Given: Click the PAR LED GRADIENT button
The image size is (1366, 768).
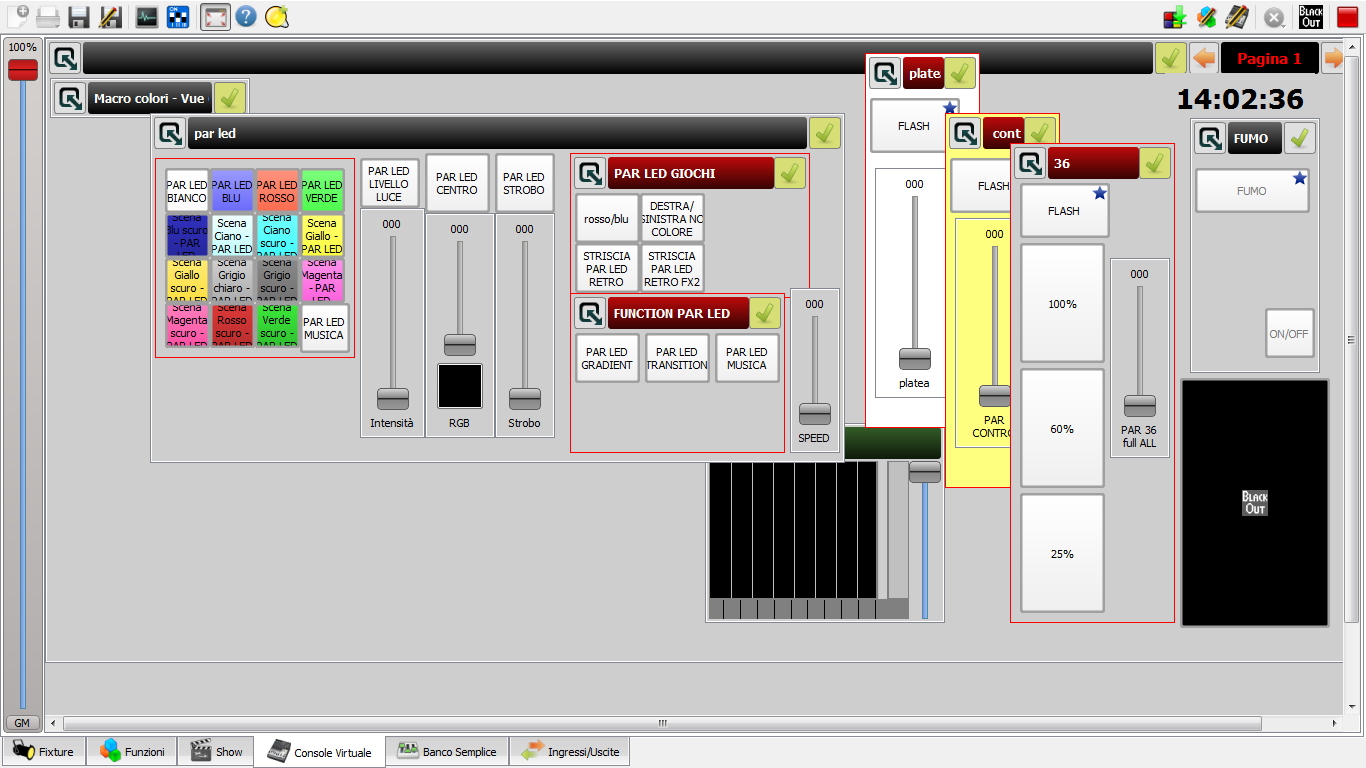Looking at the screenshot, I should click(607, 358).
